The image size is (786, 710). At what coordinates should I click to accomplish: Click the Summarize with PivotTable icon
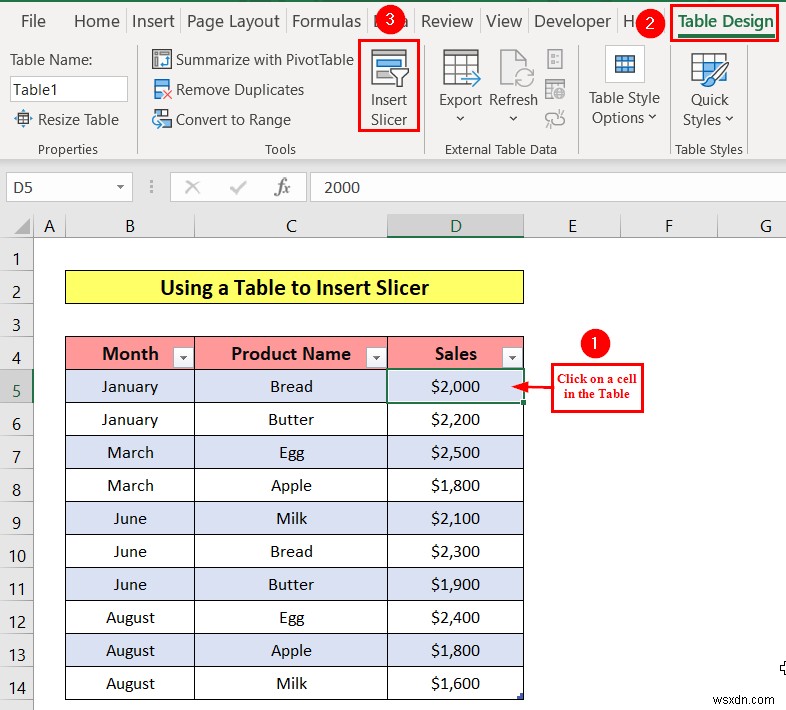click(161, 59)
